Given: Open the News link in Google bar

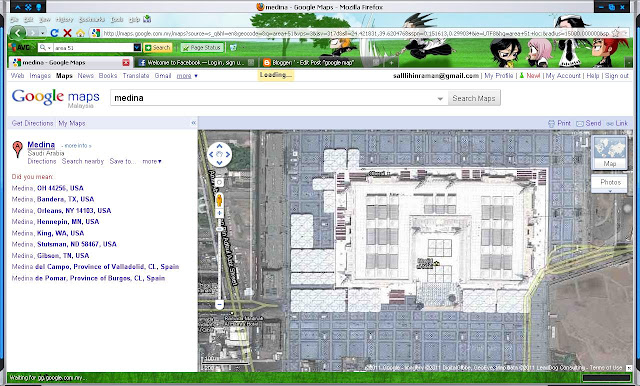Looking at the screenshot, I should tap(86, 75).
